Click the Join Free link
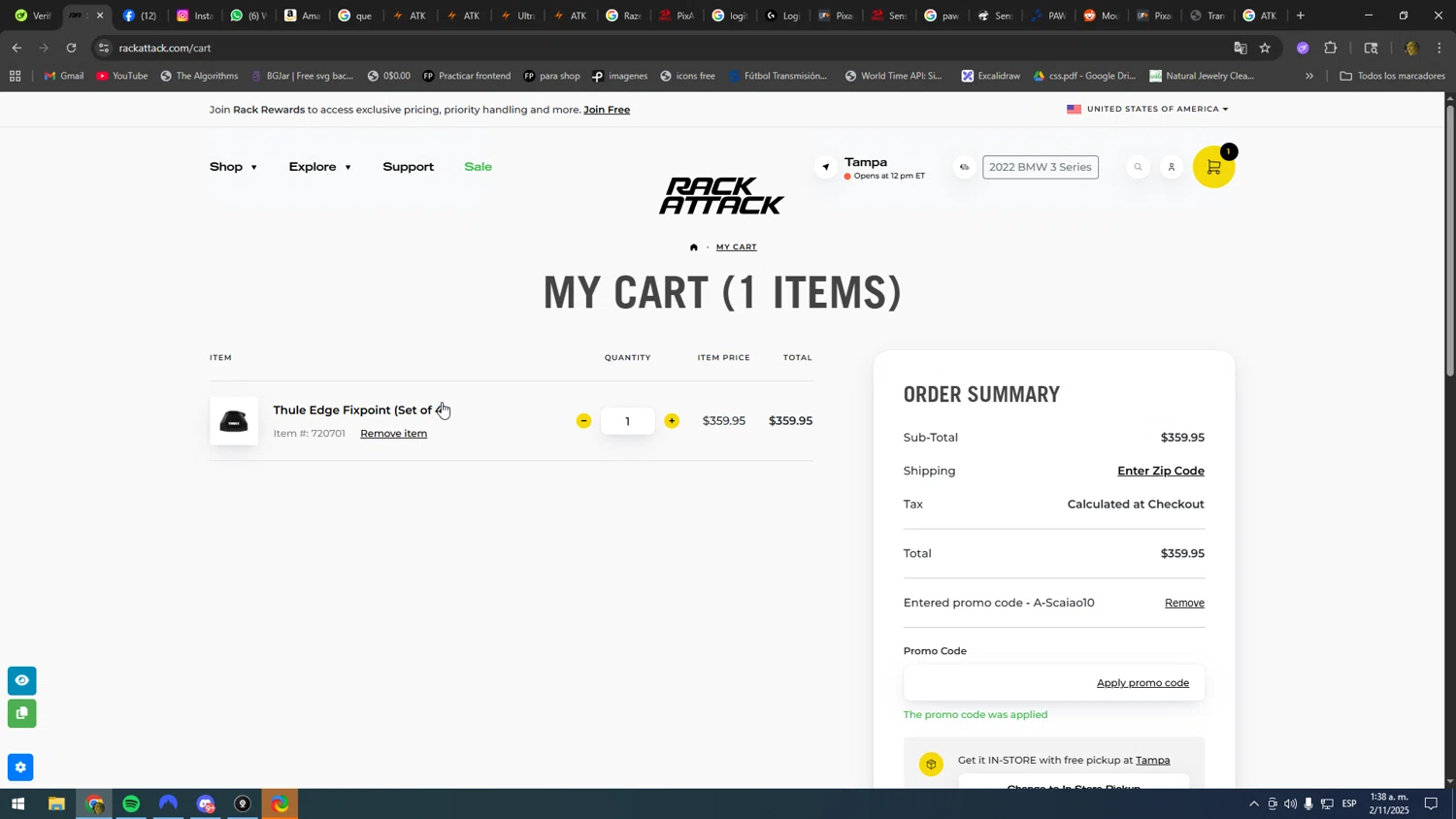Image resolution: width=1456 pixels, height=819 pixels. [x=607, y=110]
